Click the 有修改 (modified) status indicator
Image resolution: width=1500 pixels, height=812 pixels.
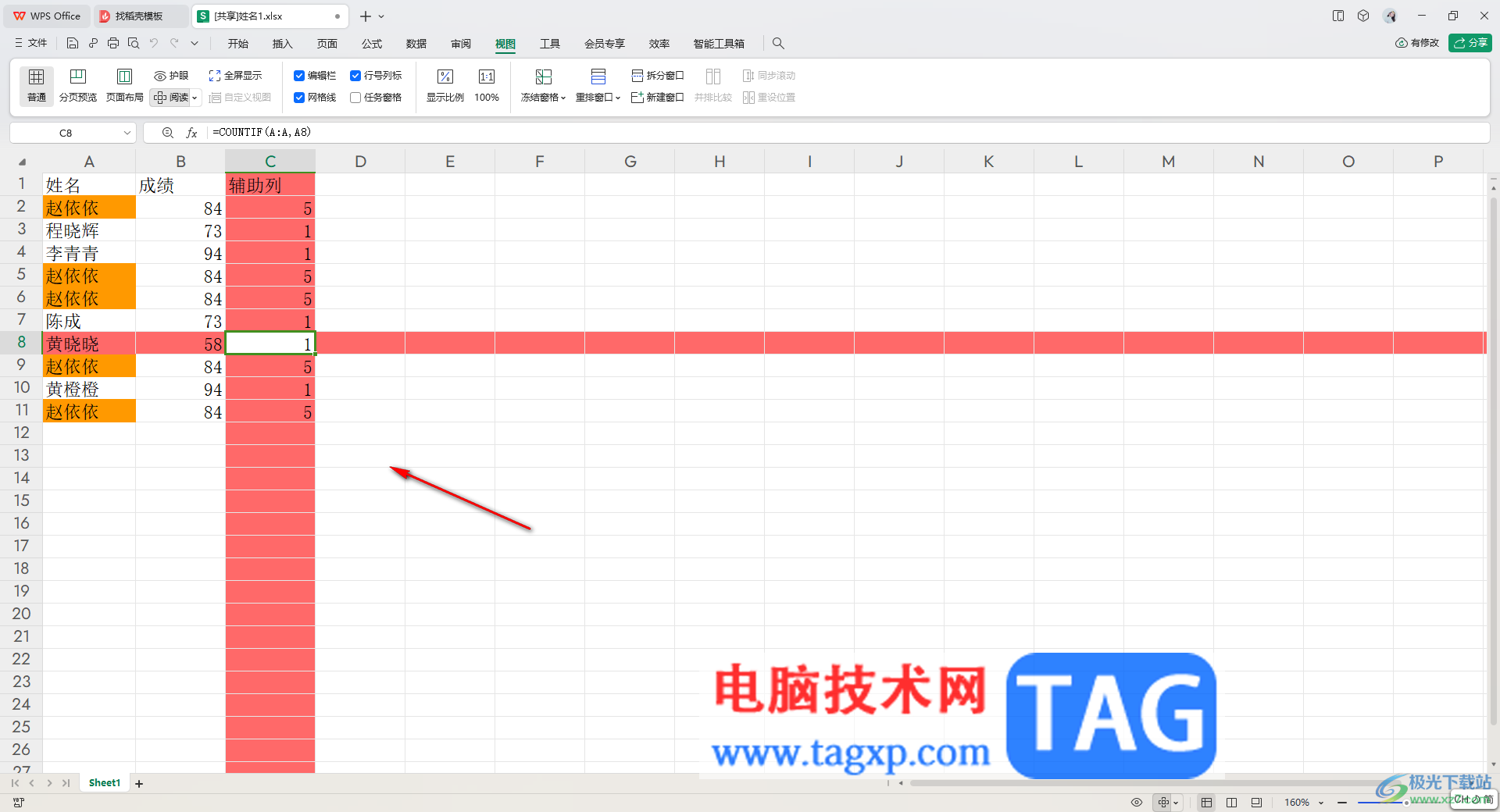point(1417,43)
